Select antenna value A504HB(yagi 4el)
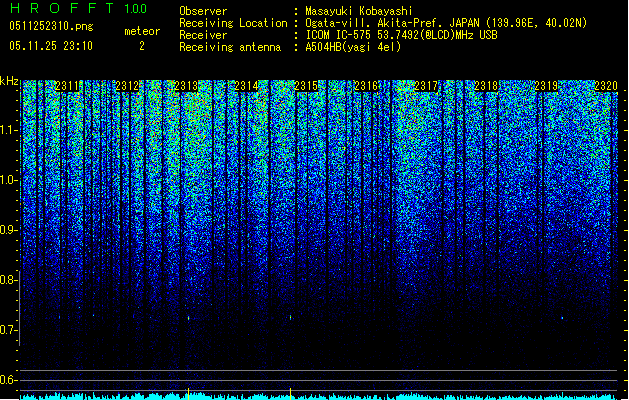Viewport: 629px width, 400px height. (353, 47)
